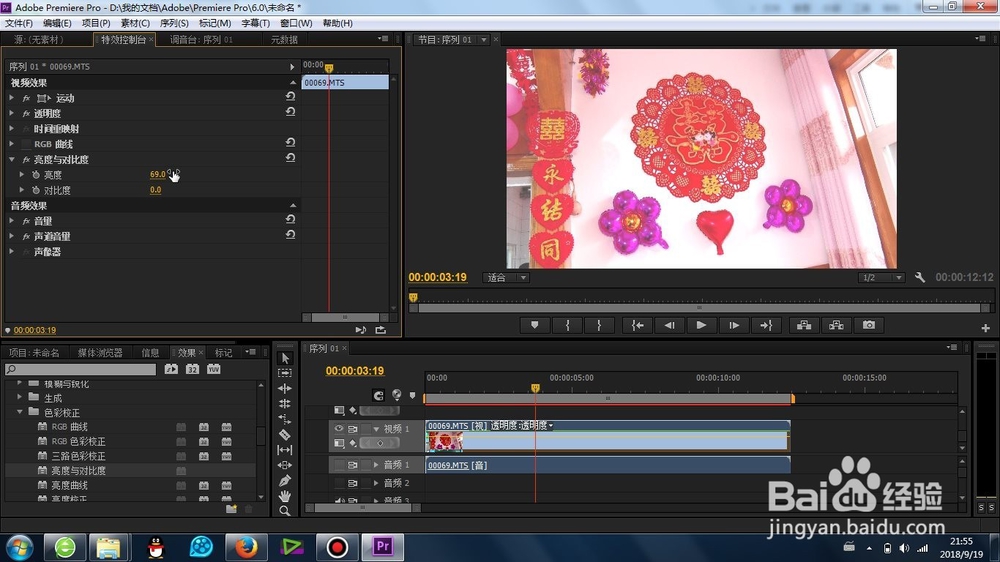The image size is (1000, 562).
Task: Expand the 声道音量 audio effect
Action: pos(11,236)
